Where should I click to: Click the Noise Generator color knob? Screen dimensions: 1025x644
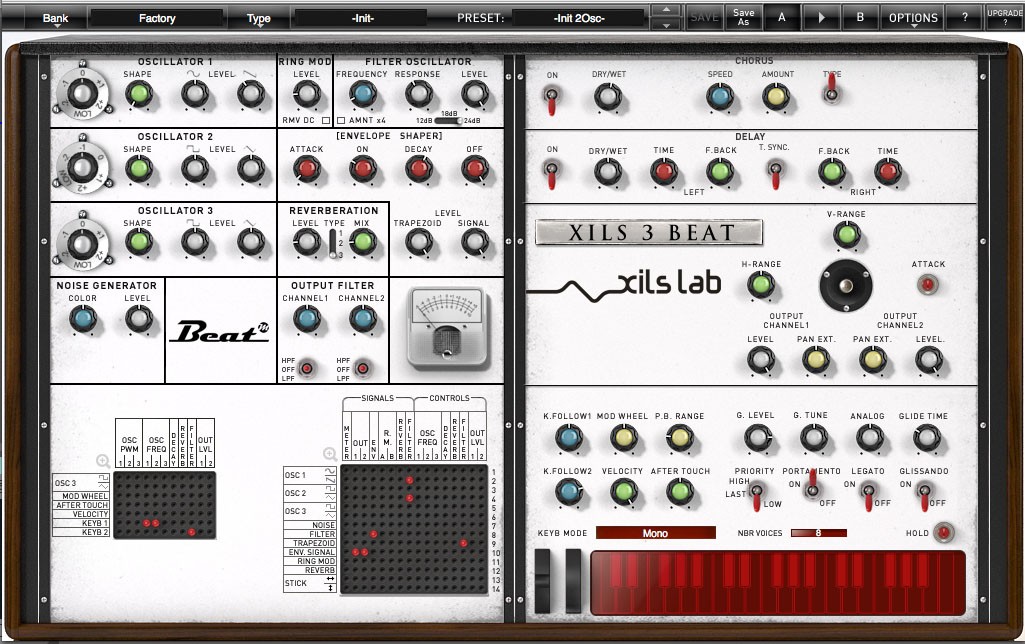(x=82, y=319)
